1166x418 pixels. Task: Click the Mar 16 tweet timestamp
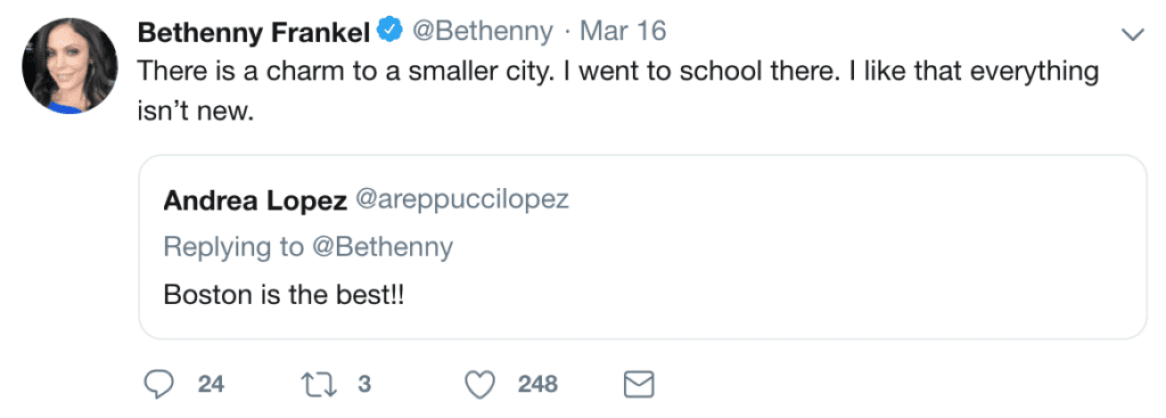point(623,33)
